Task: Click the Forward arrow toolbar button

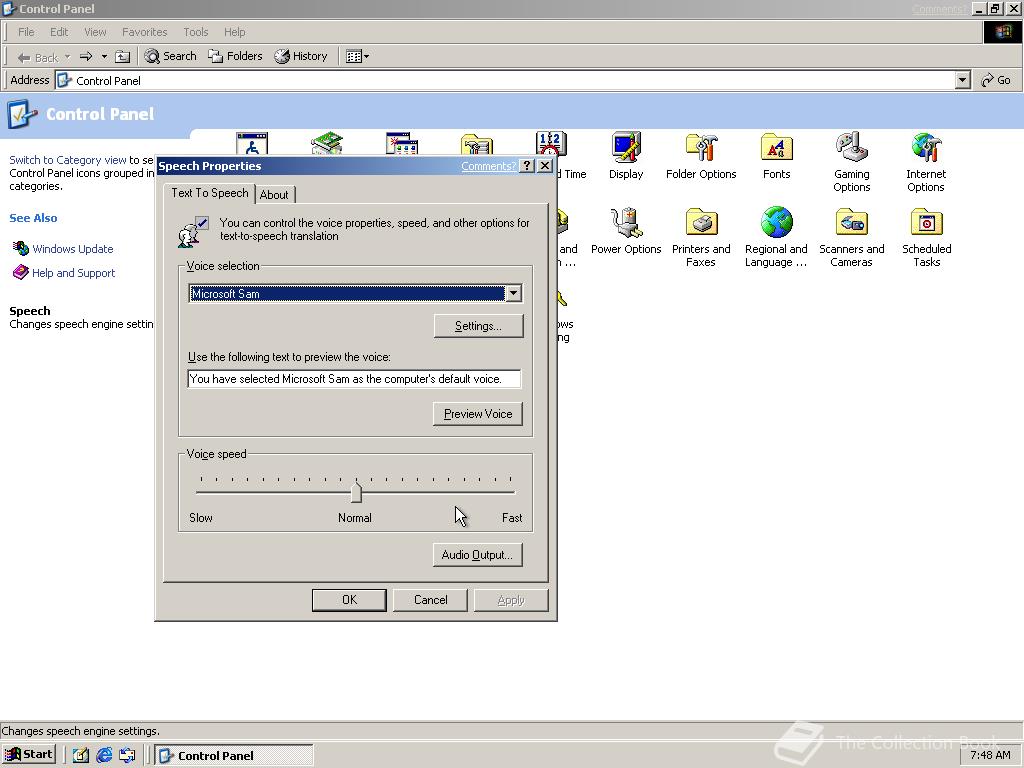Action: [86, 57]
